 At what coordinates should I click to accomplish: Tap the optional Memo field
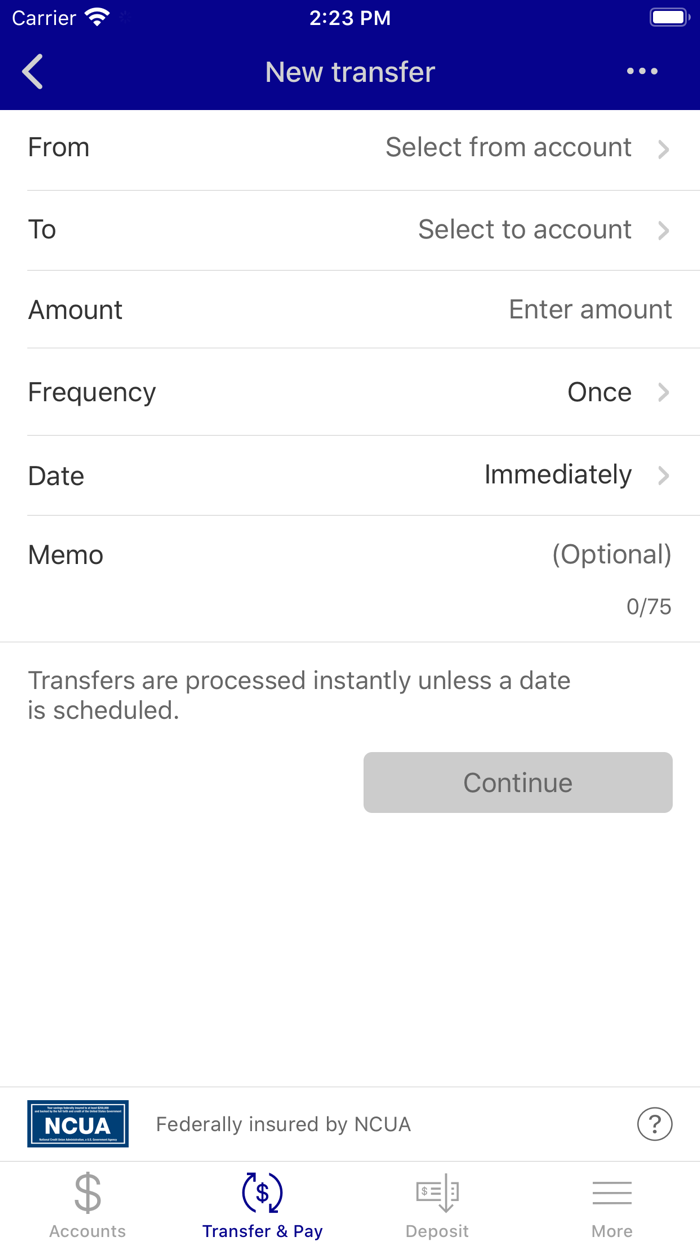tap(611, 555)
